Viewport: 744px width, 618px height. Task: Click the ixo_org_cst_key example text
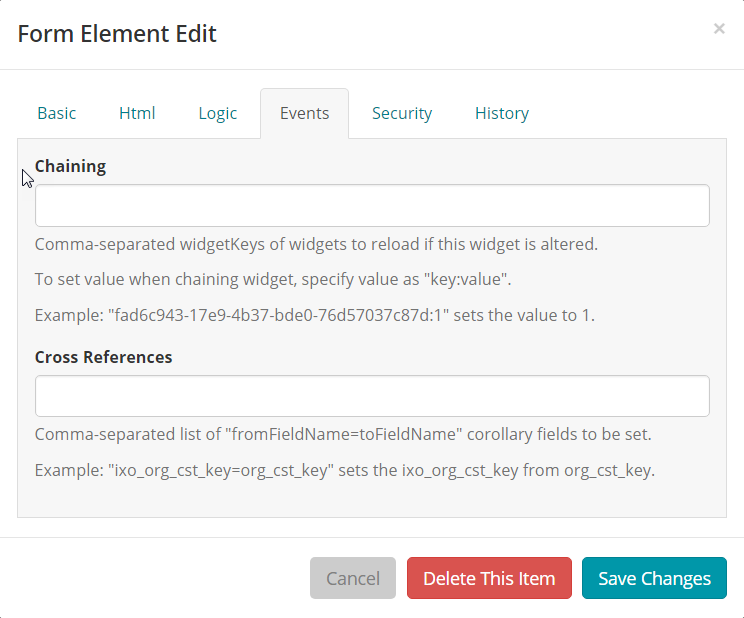pyautogui.click(x=344, y=470)
